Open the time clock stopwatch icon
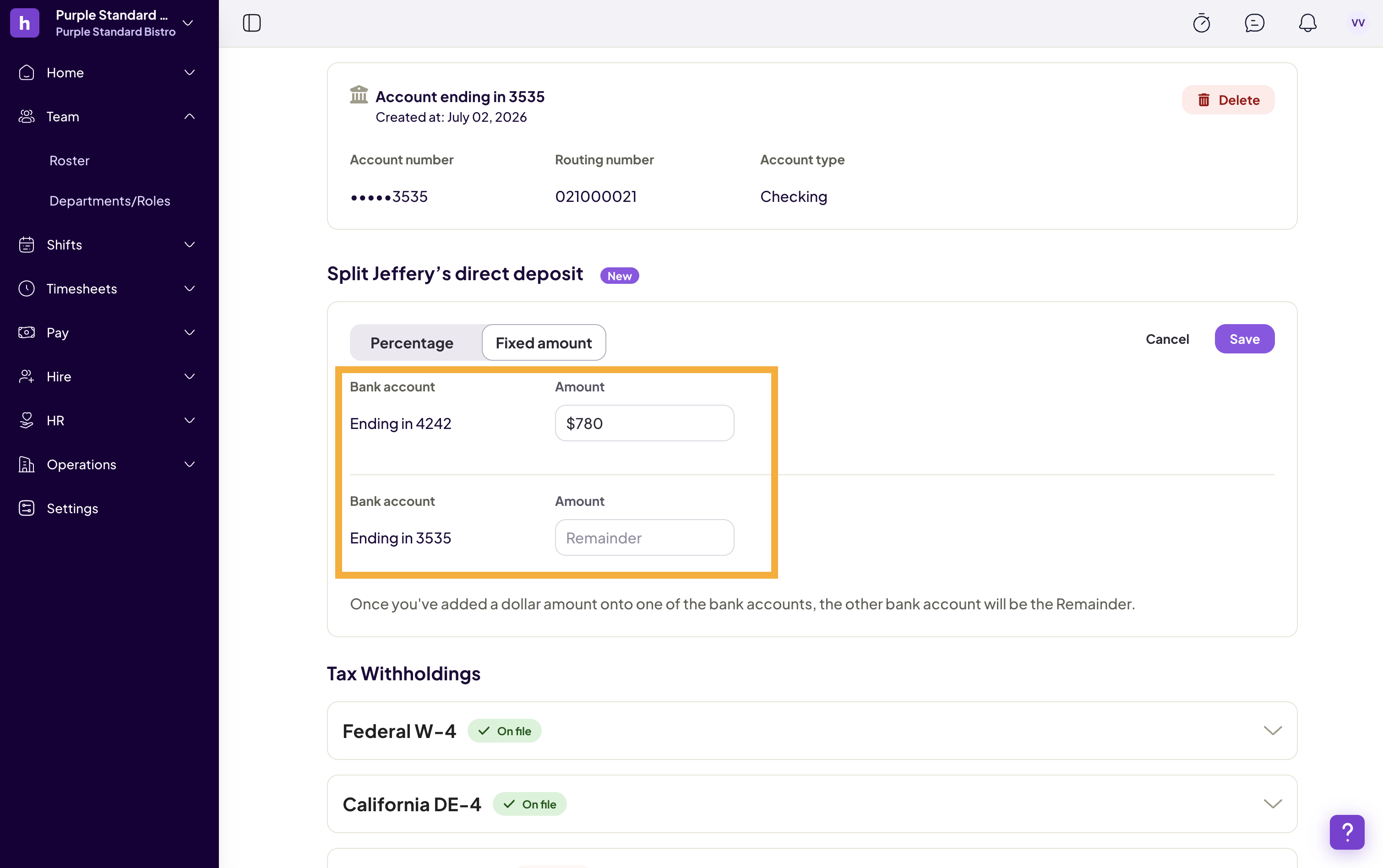The width and height of the screenshot is (1383, 868). pos(1202,23)
